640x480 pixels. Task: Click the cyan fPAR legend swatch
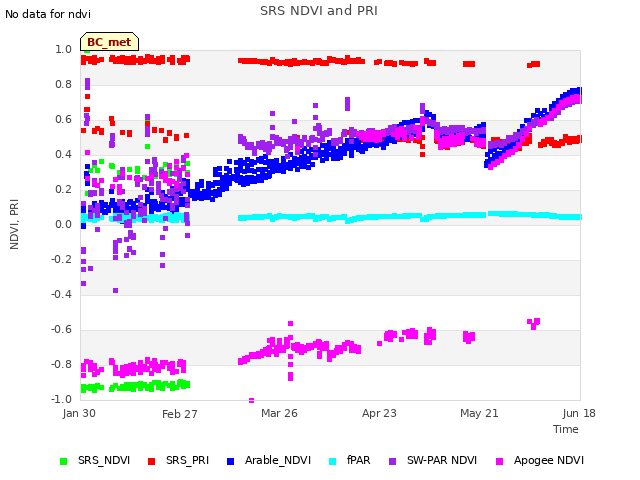333,461
